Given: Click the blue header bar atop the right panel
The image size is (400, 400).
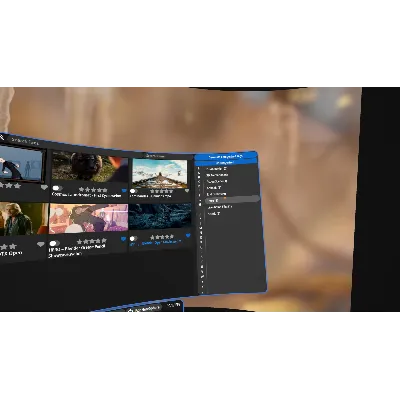Looking at the screenshot, I should click(x=225, y=156).
